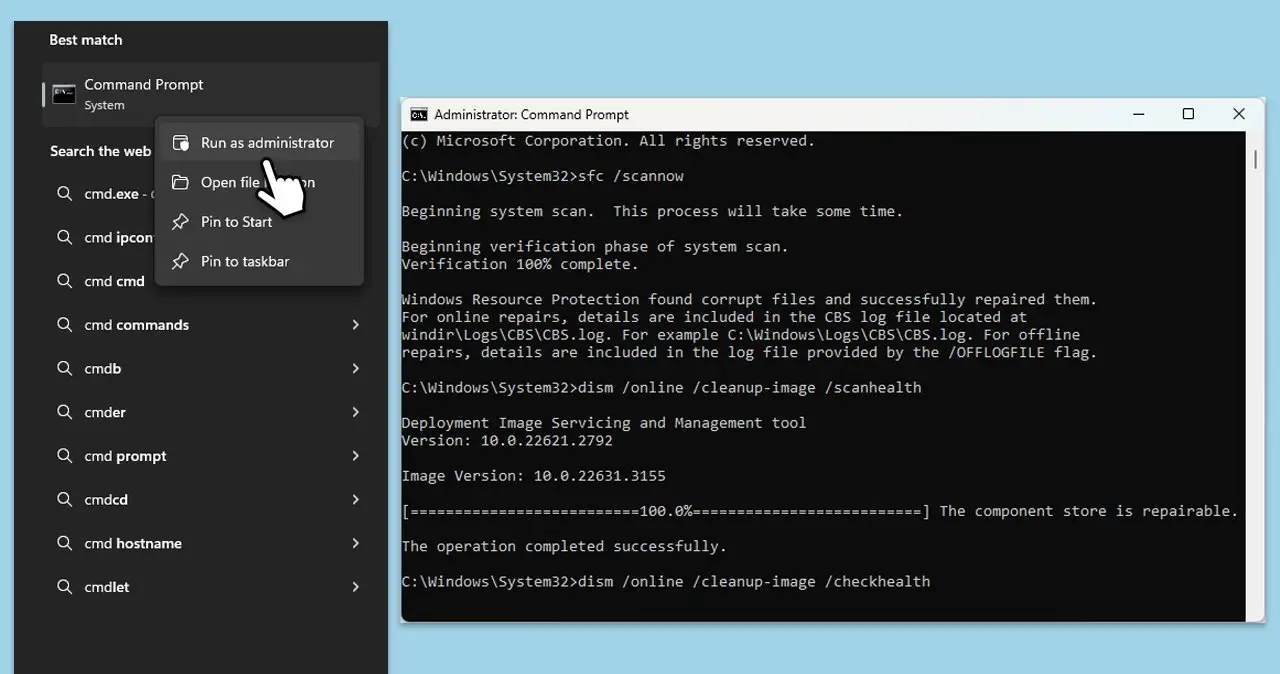This screenshot has height=674, width=1280.
Task: Expand the cmdcd suggestion chevron
Action: click(356, 500)
